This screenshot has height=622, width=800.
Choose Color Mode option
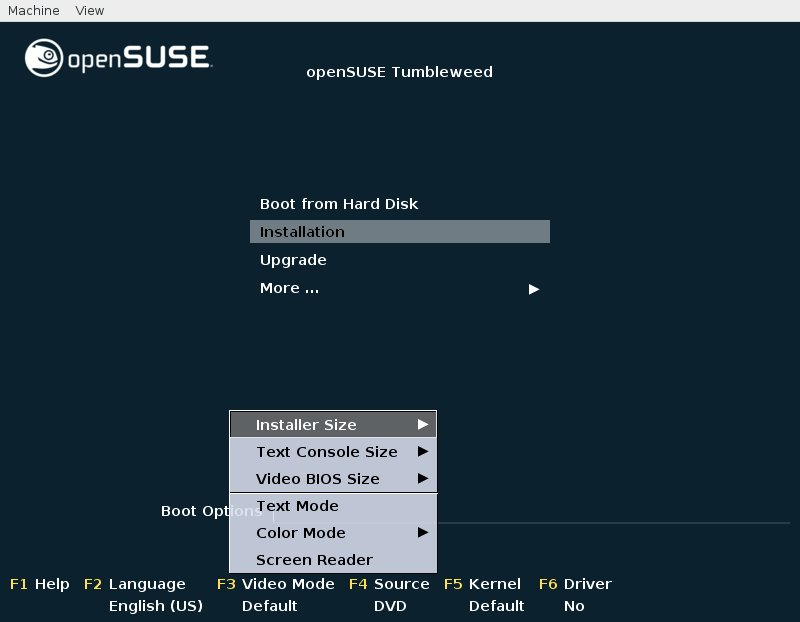333,533
